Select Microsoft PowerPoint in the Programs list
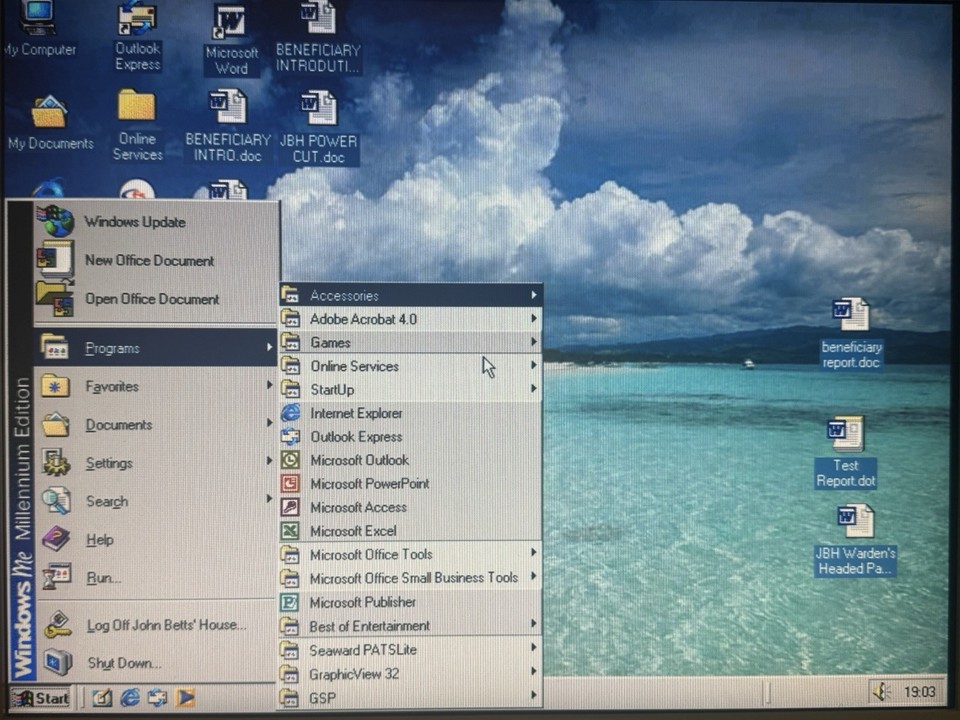 point(370,483)
